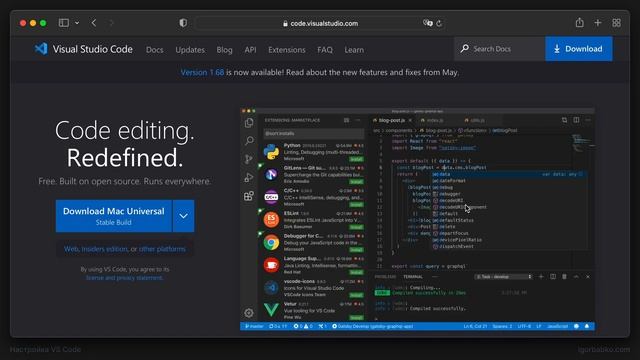Click the extensions search filter field

coord(313,133)
